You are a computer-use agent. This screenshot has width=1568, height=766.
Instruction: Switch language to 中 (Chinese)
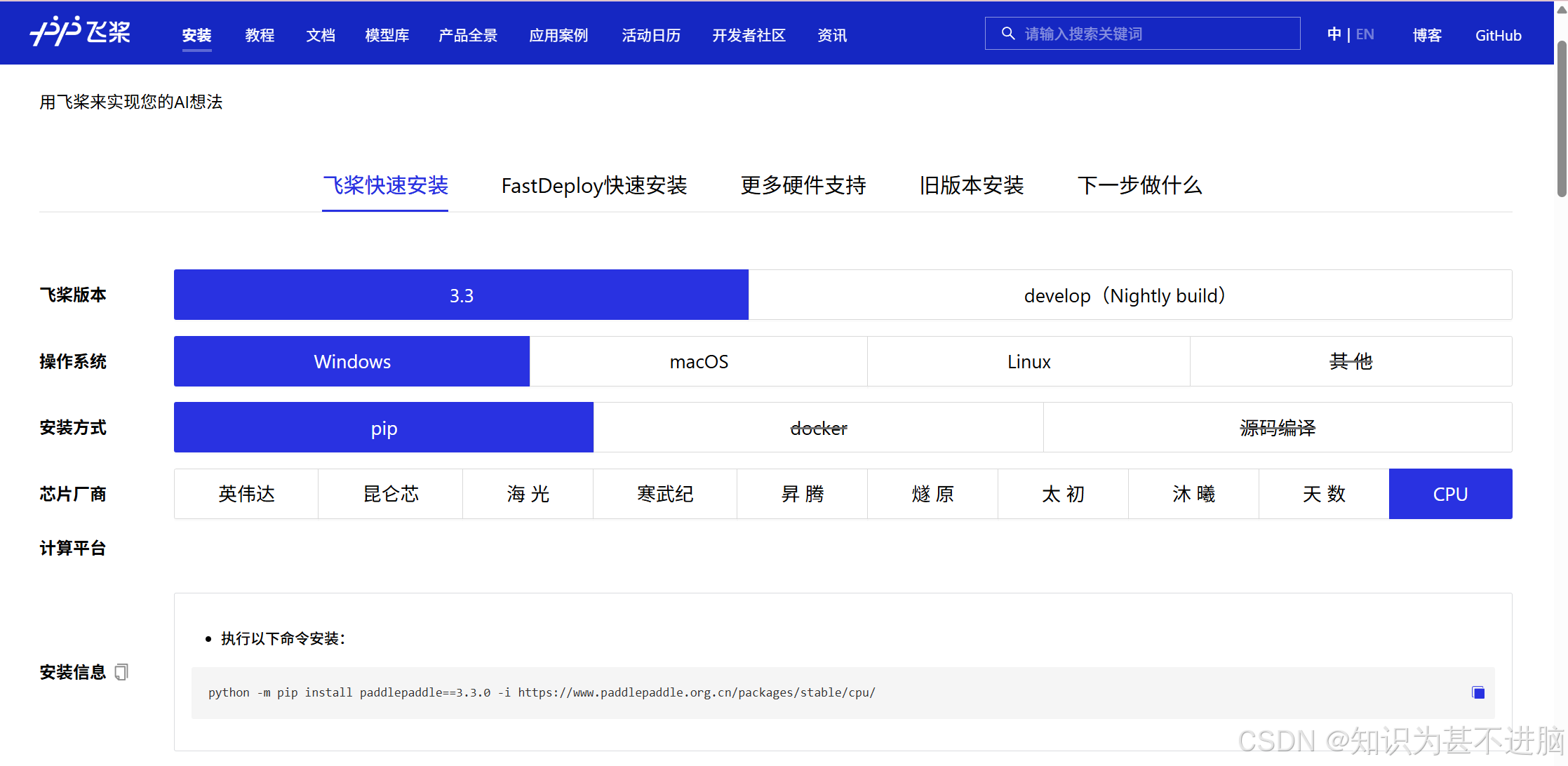click(1334, 34)
